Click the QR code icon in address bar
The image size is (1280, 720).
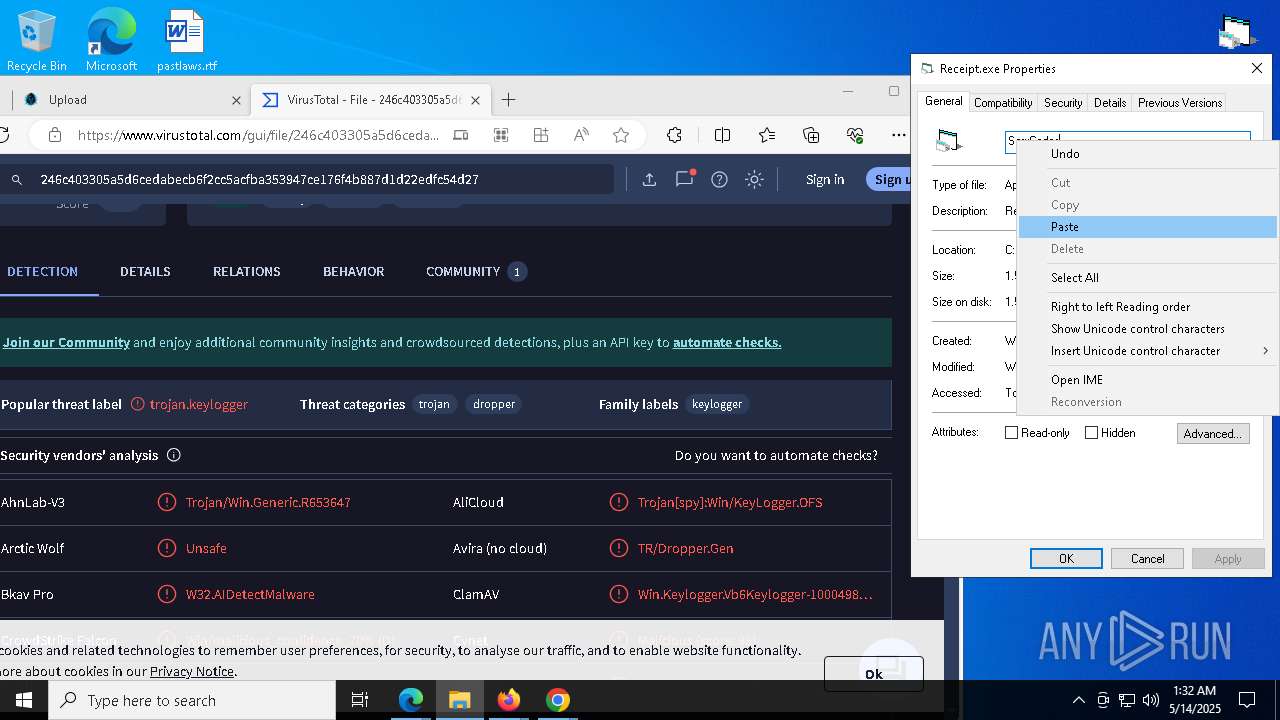coord(501,135)
